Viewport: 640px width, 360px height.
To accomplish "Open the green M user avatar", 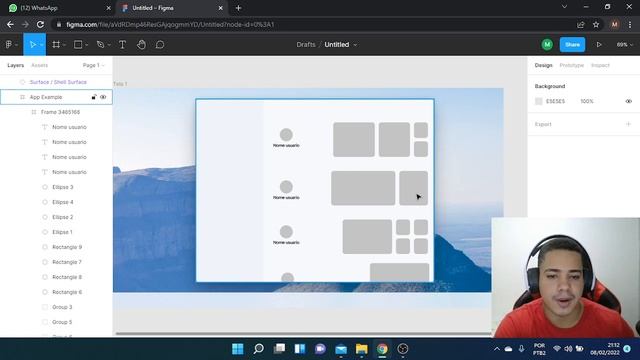I will [x=547, y=44].
